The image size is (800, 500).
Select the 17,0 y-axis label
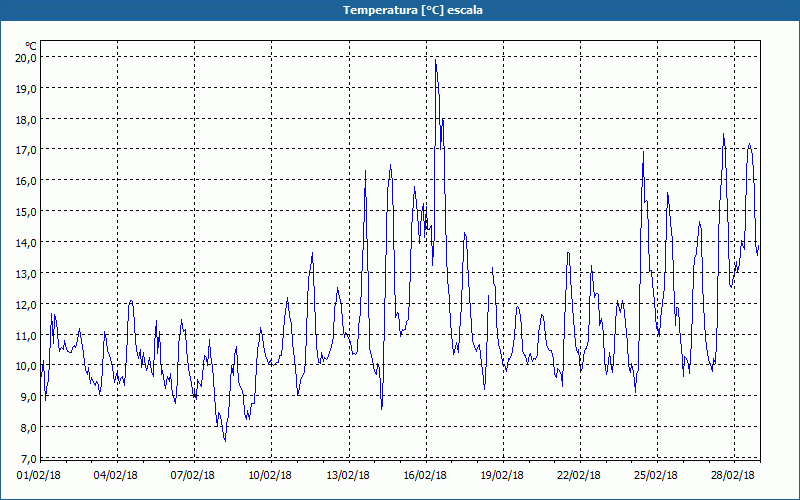pos(26,150)
